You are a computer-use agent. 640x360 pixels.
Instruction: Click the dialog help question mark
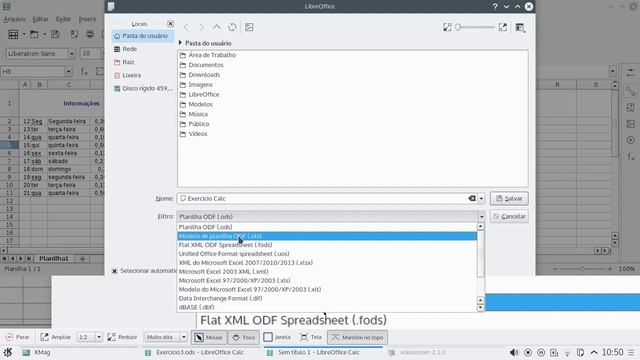(x=495, y=7)
